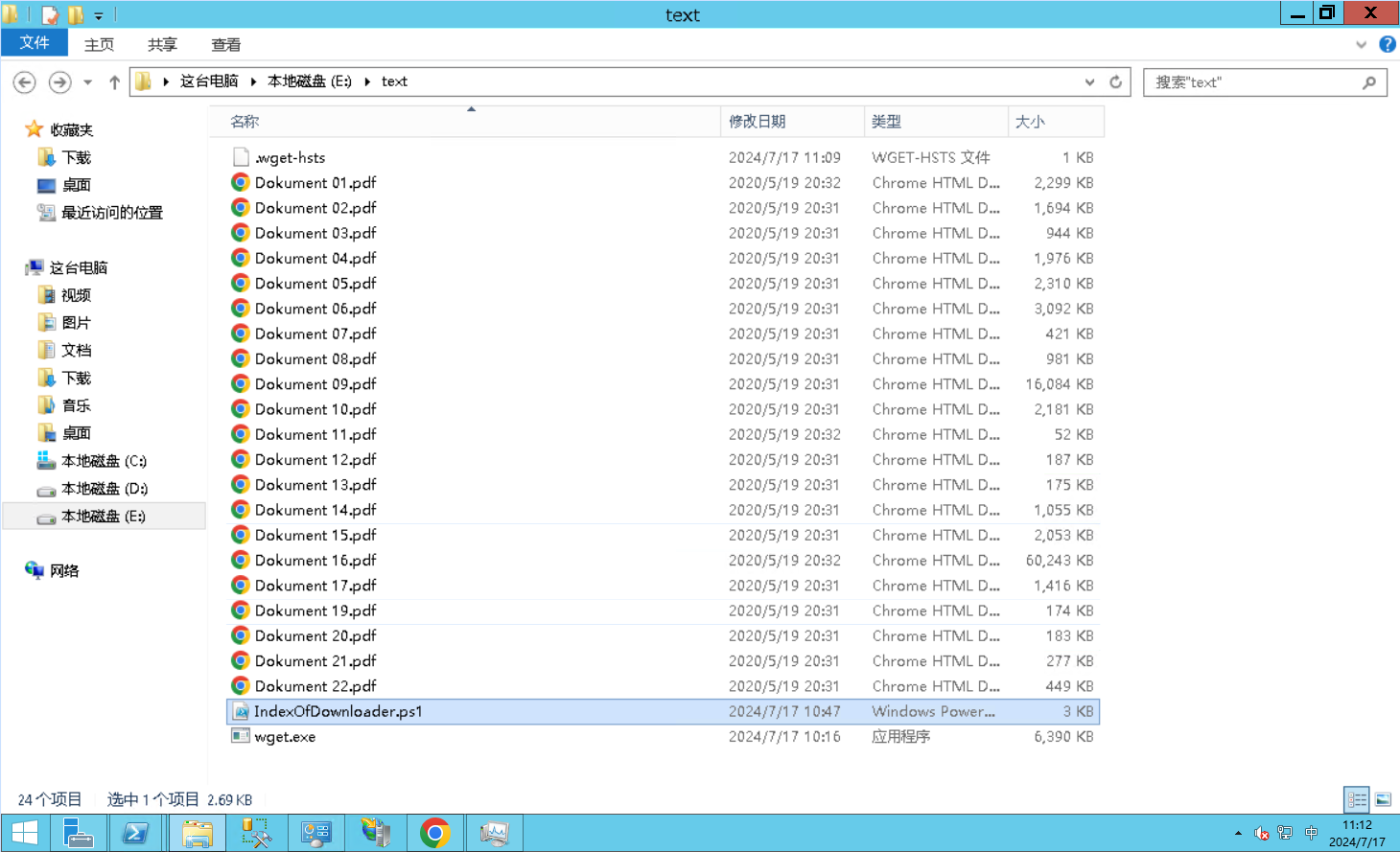Click the Windows Start button

(x=24, y=833)
